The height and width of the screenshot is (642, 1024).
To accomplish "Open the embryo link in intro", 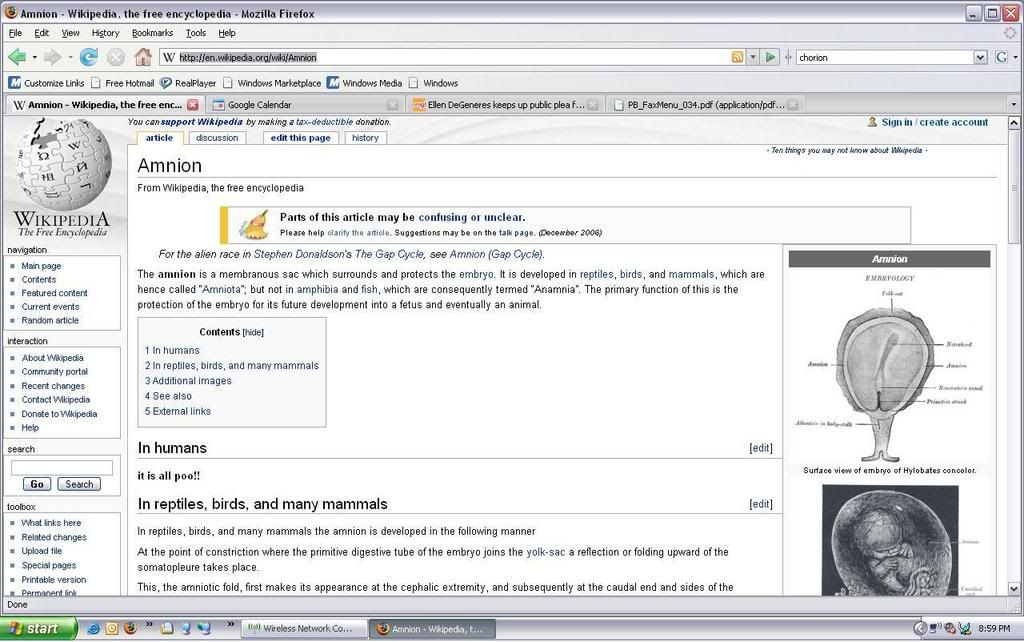I will tap(476, 274).
